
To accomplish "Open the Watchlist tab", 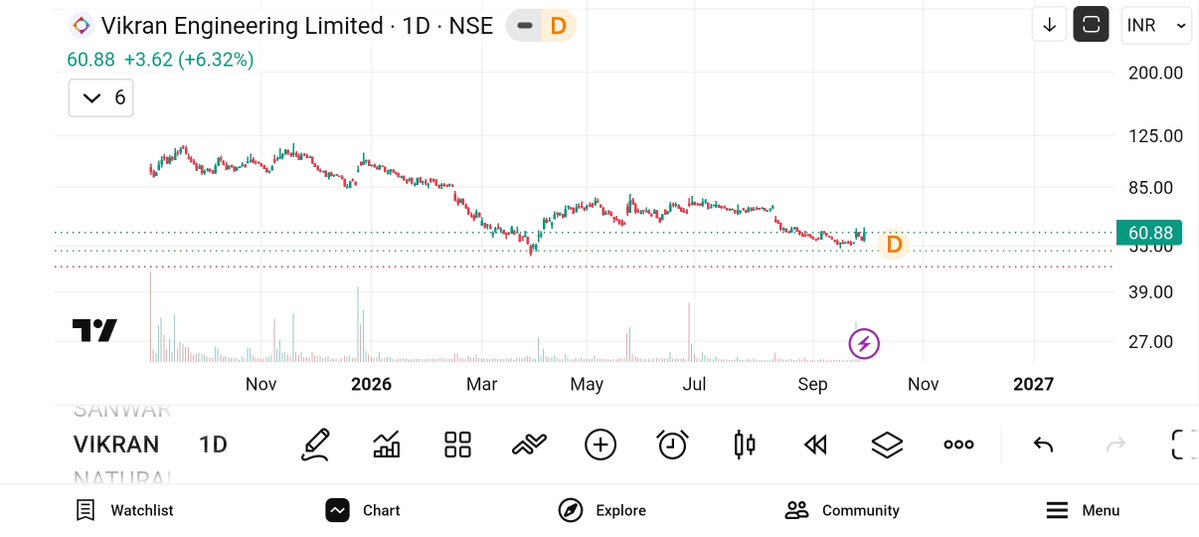I will pyautogui.click(x=125, y=510).
